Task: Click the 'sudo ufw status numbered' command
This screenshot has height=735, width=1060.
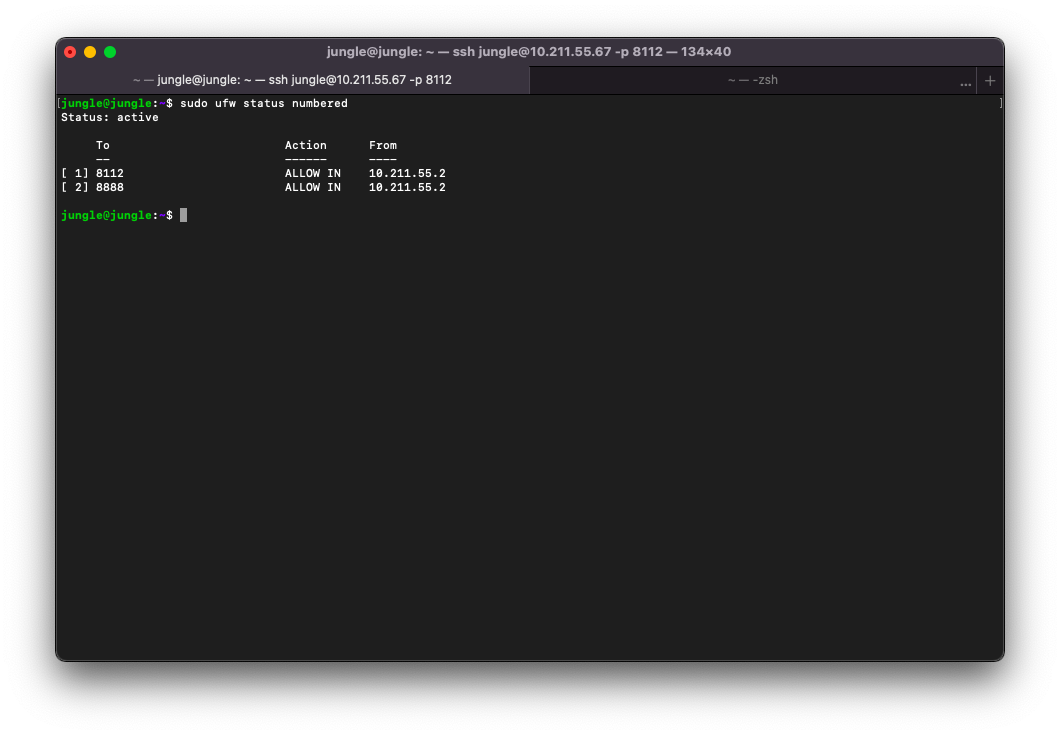Action: click(x=264, y=104)
